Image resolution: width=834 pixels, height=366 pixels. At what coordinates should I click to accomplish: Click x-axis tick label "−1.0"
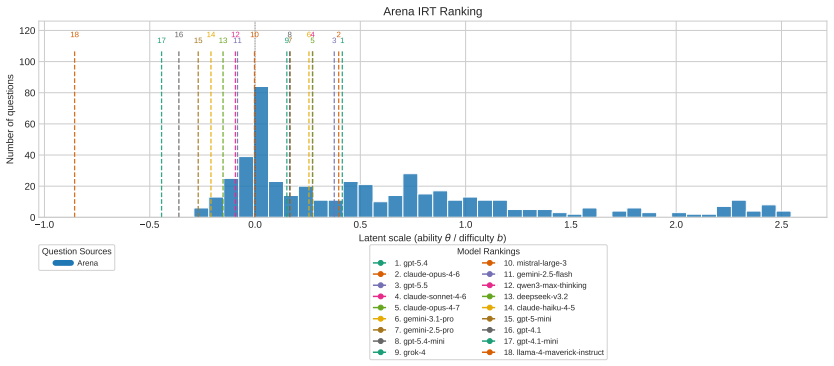(44, 225)
